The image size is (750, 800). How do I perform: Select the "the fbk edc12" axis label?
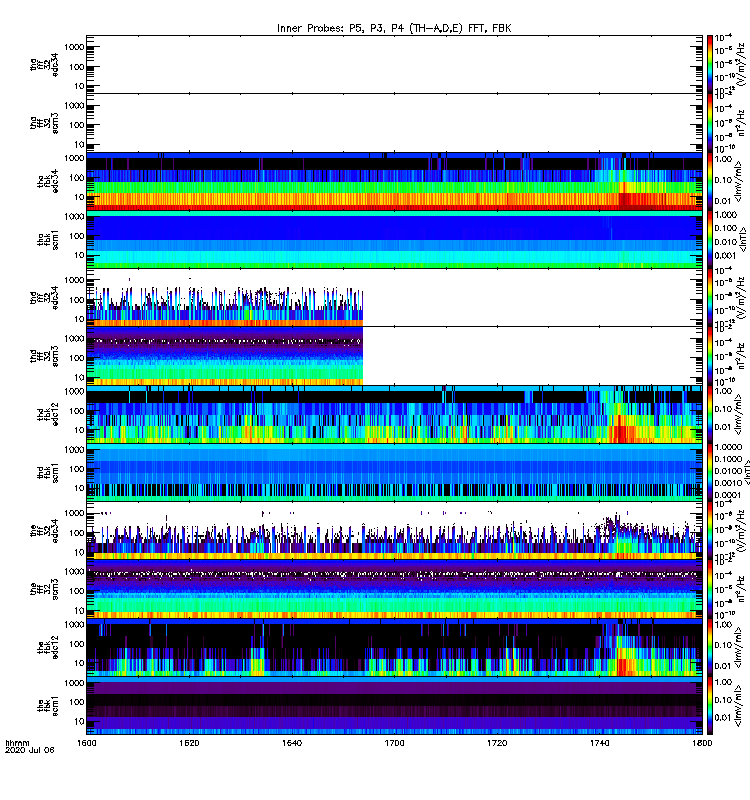[x=48, y=648]
